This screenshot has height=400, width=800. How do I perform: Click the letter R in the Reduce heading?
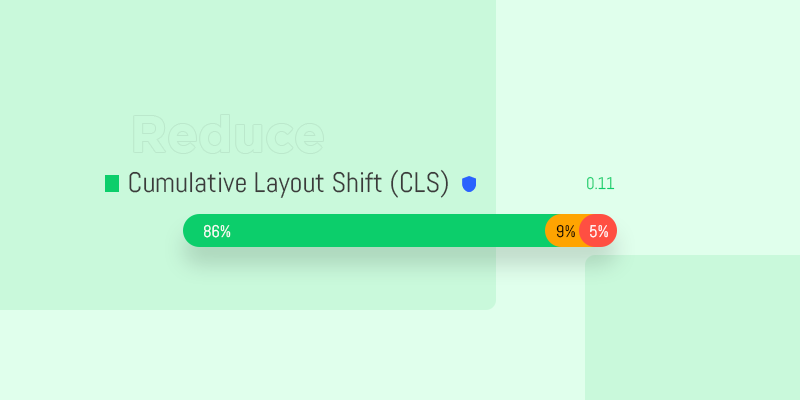(149, 134)
